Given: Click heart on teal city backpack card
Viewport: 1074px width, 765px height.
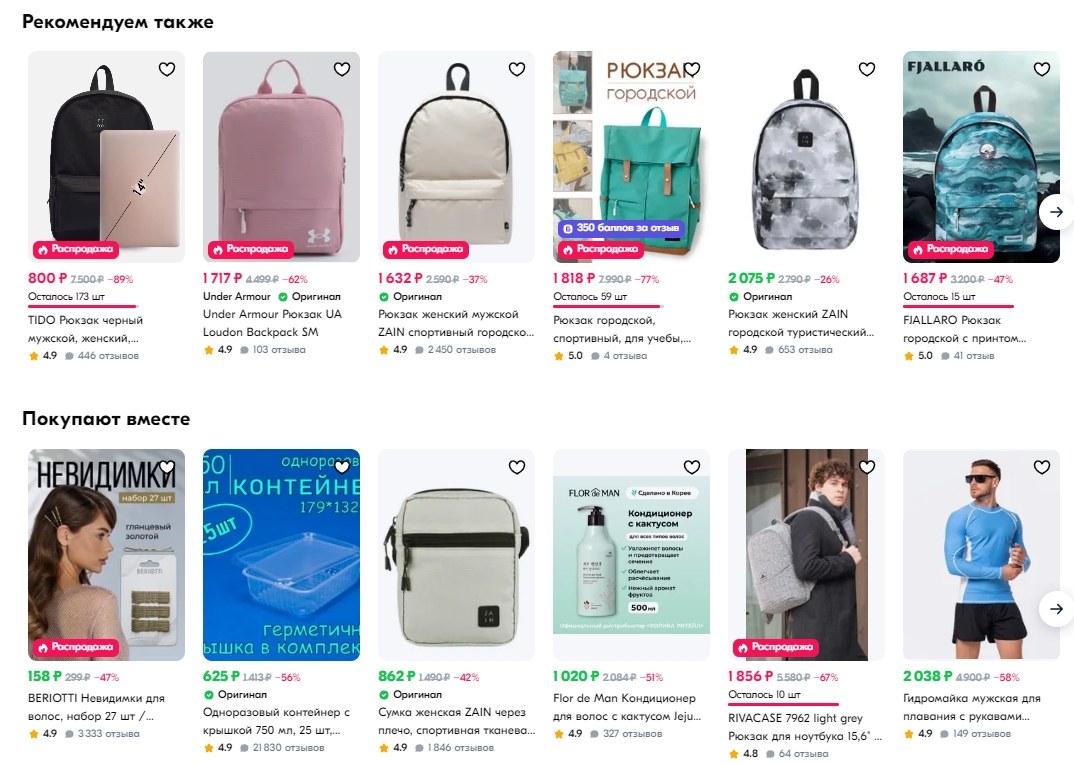Looking at the screenshot, I should pyautogui.click(x=692, y=69).
